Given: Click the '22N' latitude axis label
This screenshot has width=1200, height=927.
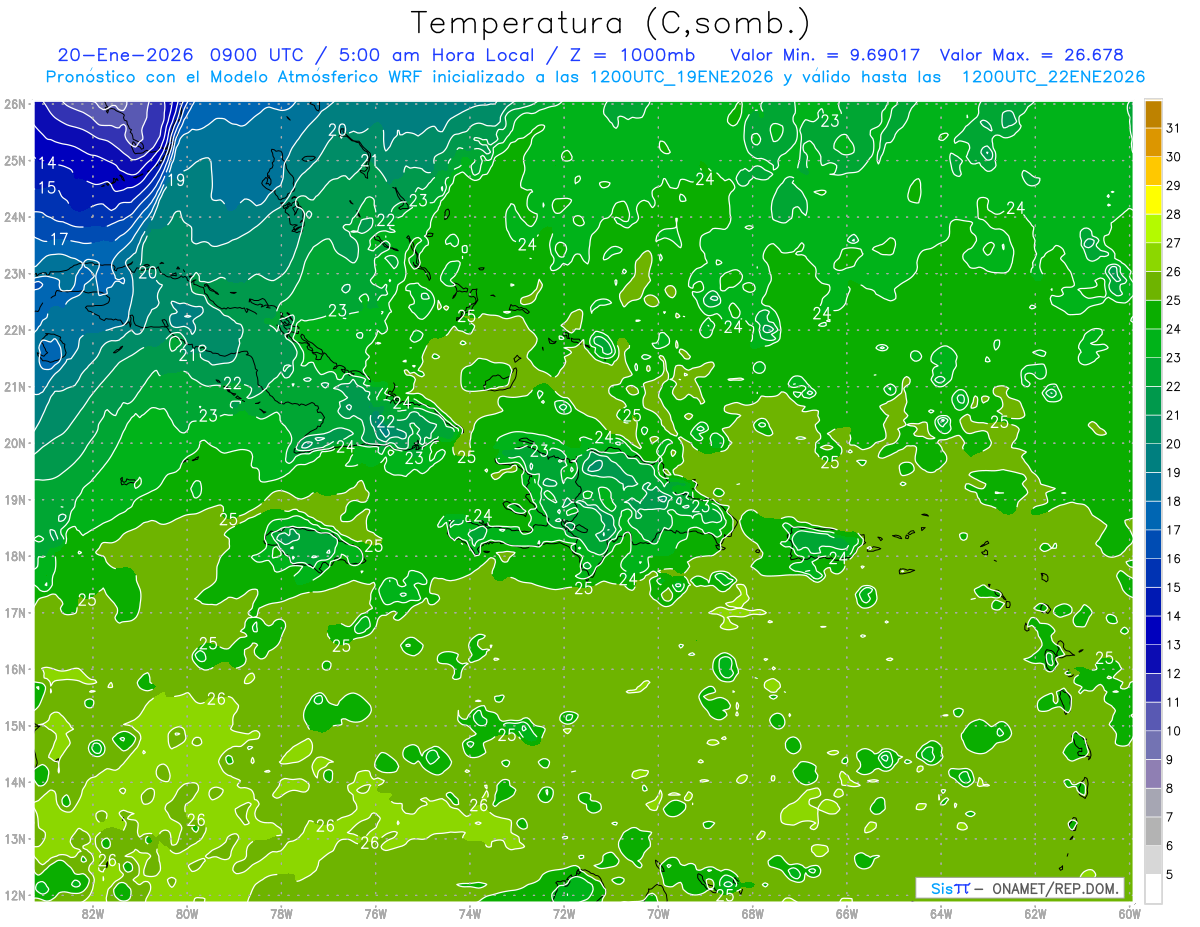Looking at the screenshot, I should pos(15,330).
